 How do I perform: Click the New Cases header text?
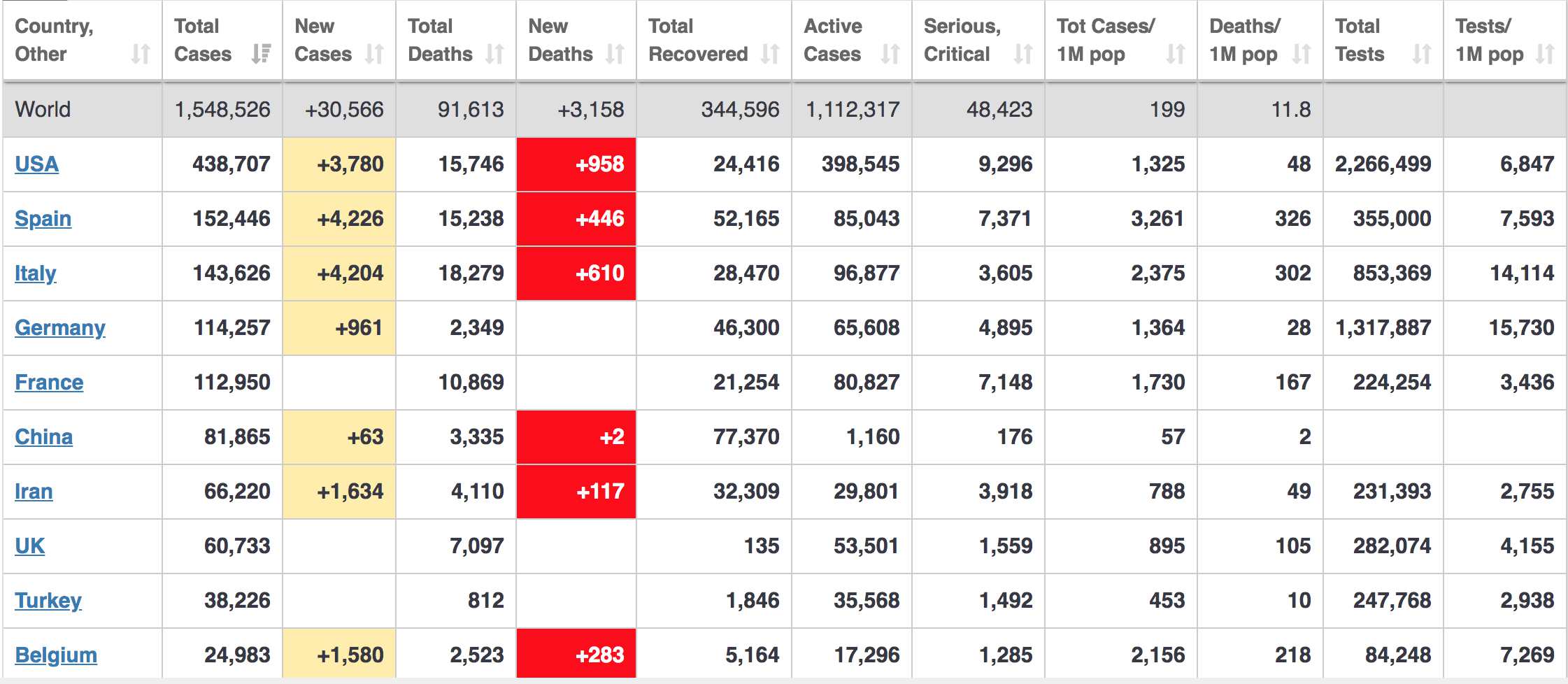(323, 40)
